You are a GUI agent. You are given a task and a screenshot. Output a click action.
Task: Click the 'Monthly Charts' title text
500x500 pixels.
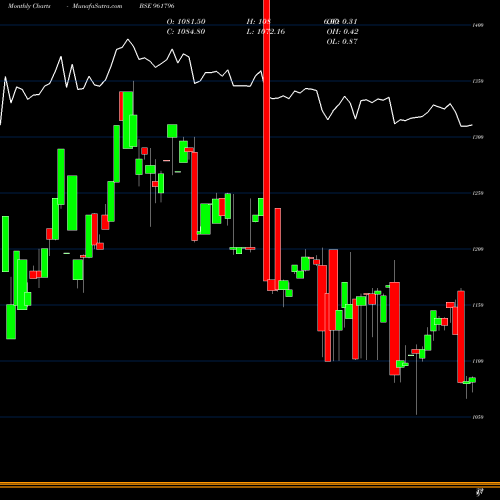point(29,6)
